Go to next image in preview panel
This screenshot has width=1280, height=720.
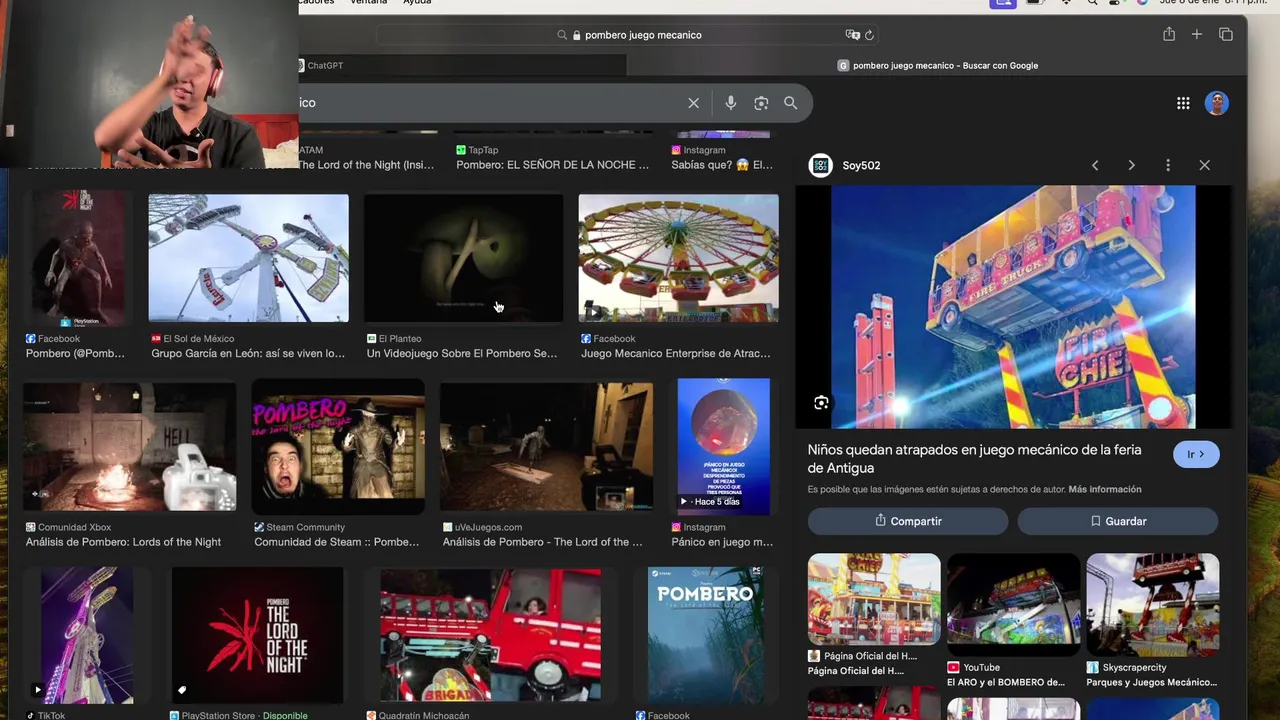[x=1131, y=166]
